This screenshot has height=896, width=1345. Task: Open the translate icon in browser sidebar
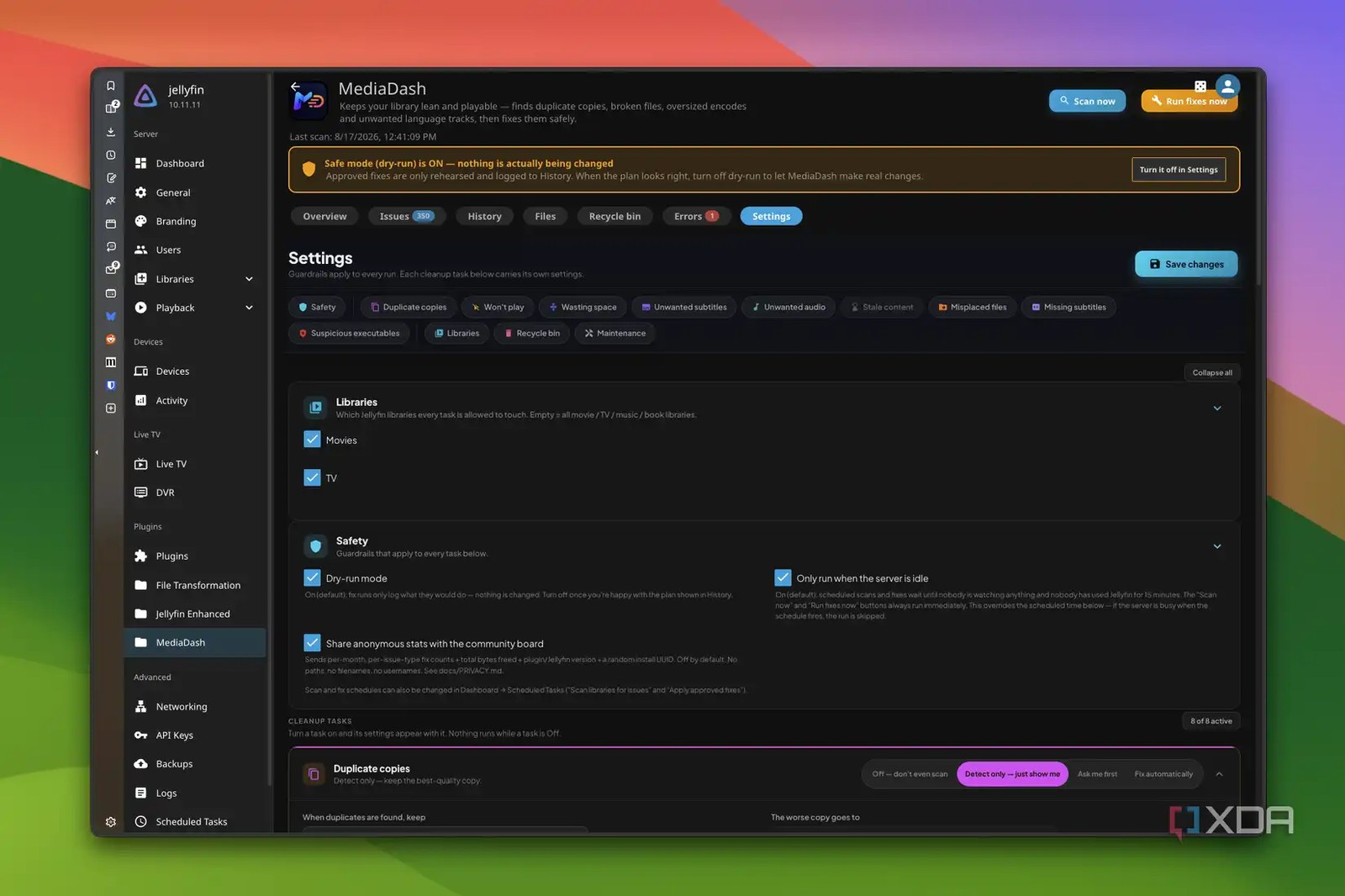point(110,201)
